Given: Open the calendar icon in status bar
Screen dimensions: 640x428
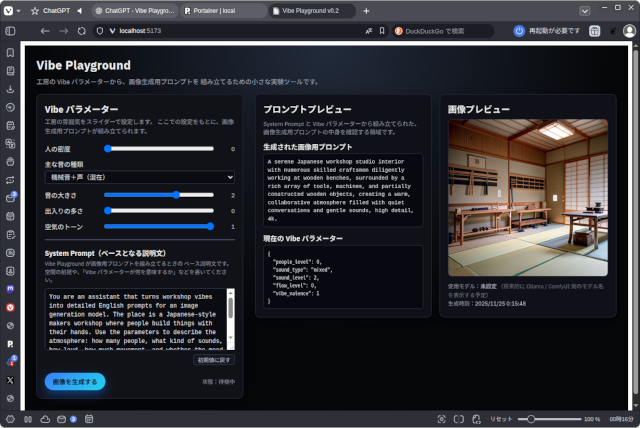Looking at the screenshot, I should [x=91, y=418].
